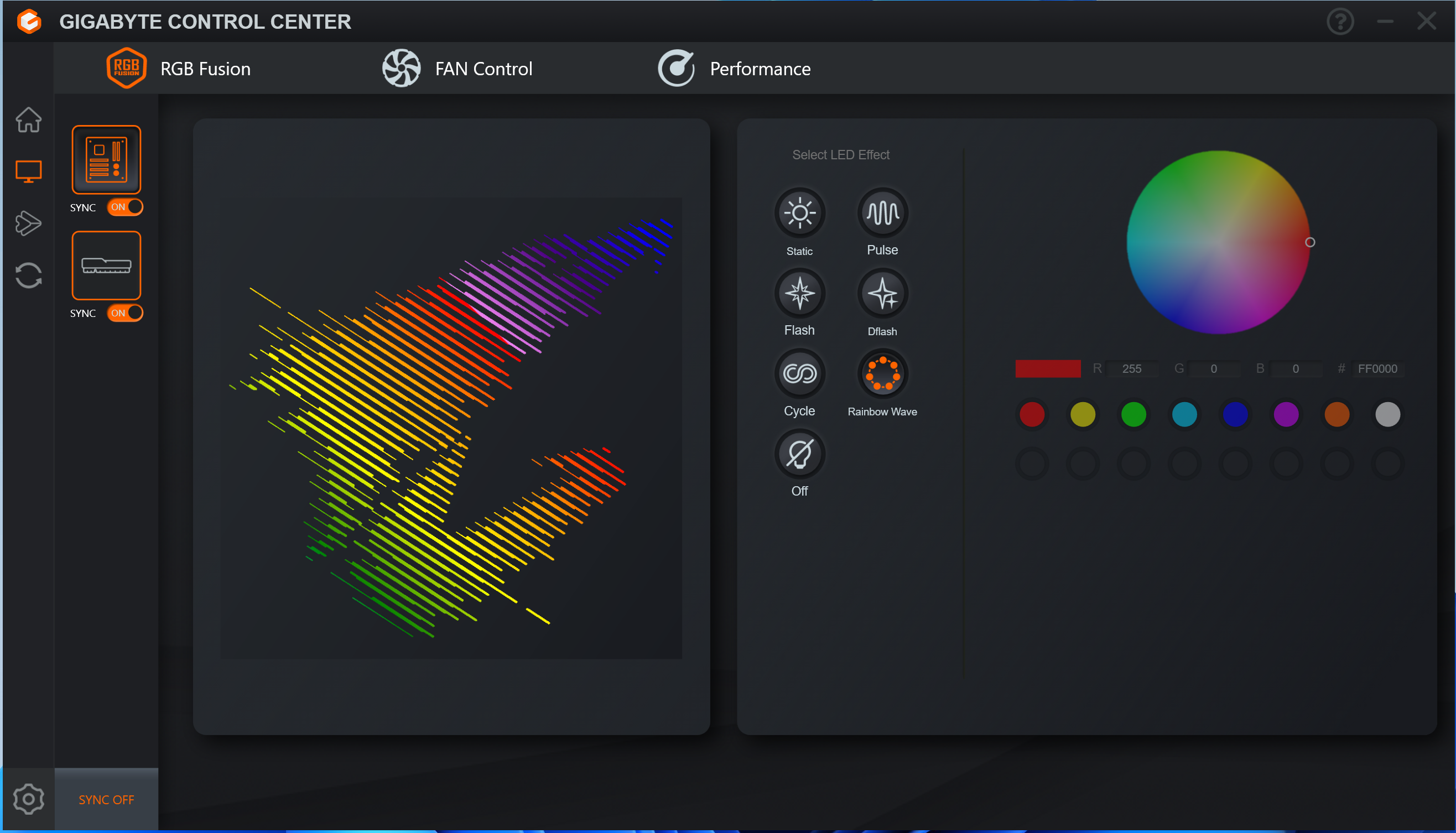Open the help question mark button

point(1340,22)
